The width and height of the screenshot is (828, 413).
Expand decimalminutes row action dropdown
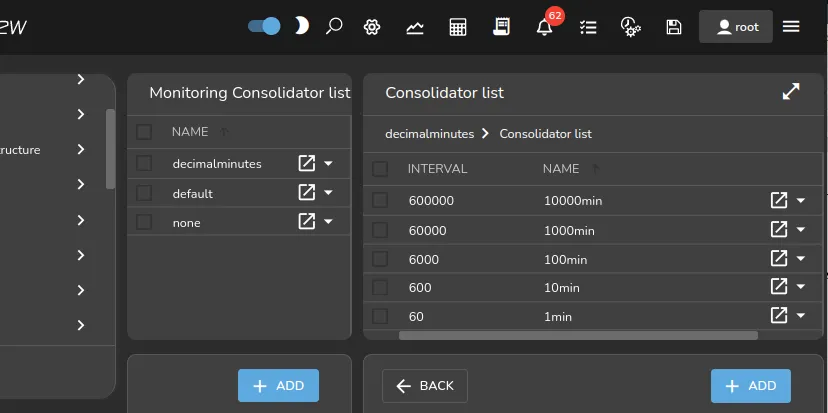(x=328, y=164)
